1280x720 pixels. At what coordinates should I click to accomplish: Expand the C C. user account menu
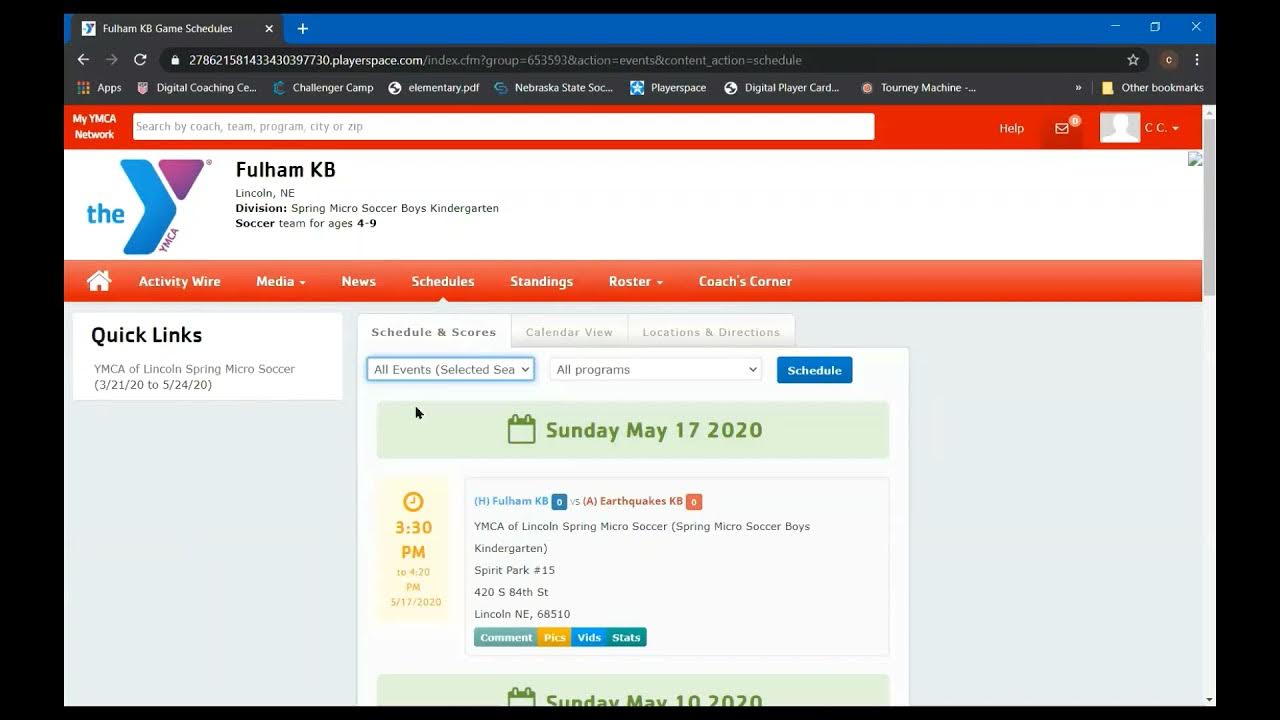tap(1161, 128)
